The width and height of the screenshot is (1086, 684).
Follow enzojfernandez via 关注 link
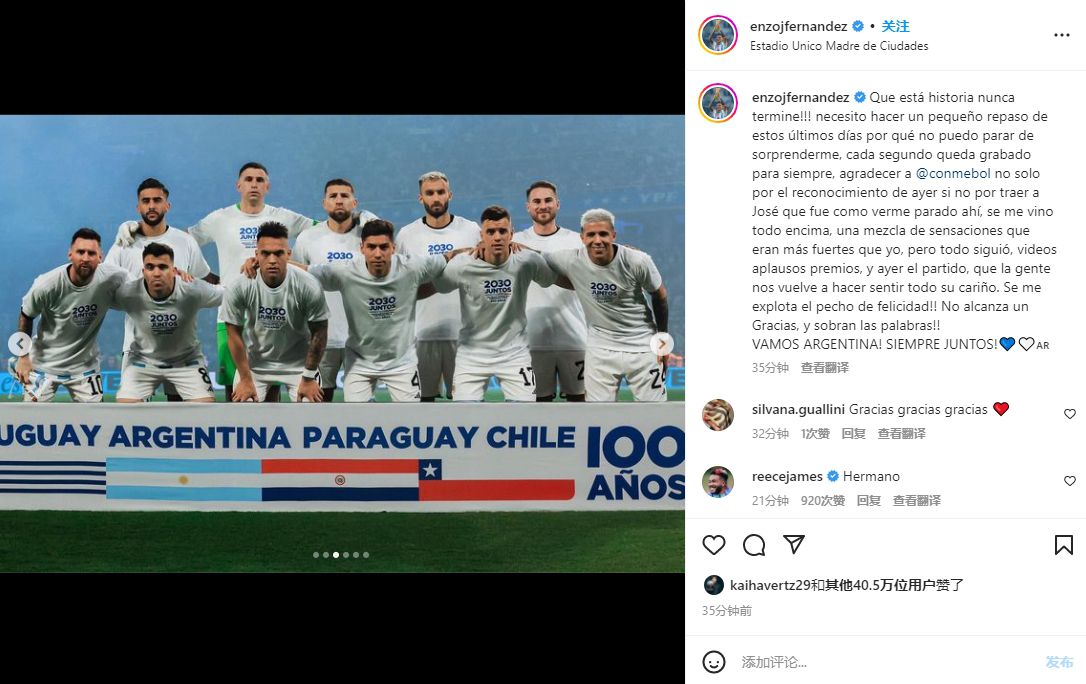(895, 26)
